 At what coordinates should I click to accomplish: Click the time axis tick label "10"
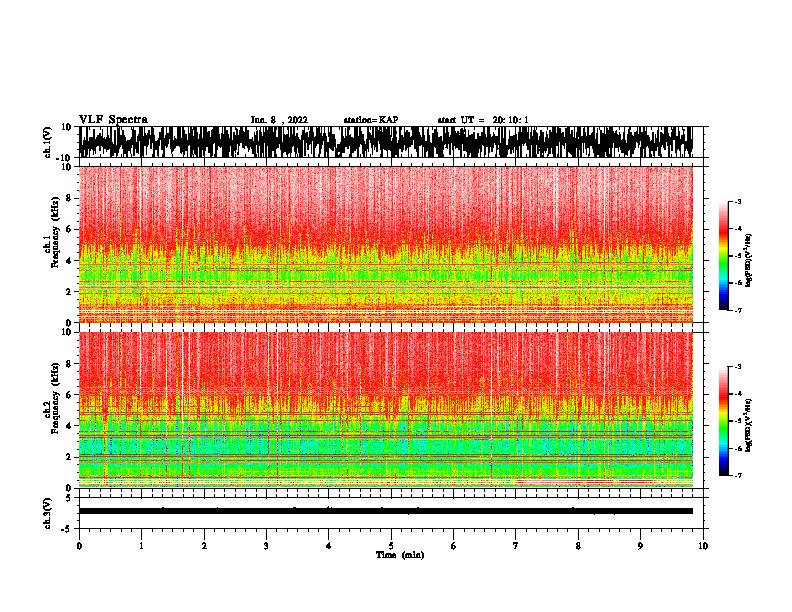click(x=703, y=546)
